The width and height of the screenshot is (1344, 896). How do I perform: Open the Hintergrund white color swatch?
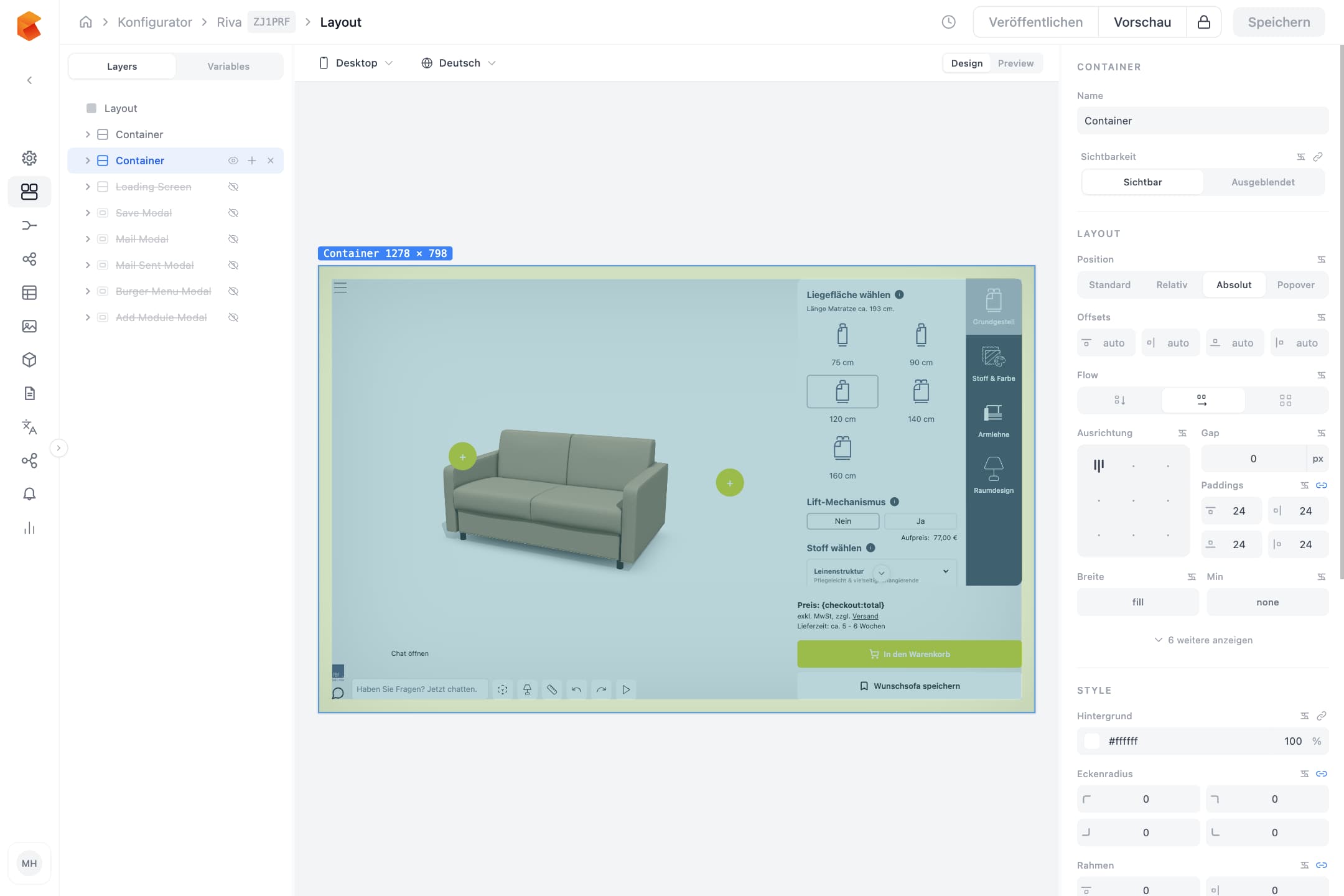point(1092,740)
